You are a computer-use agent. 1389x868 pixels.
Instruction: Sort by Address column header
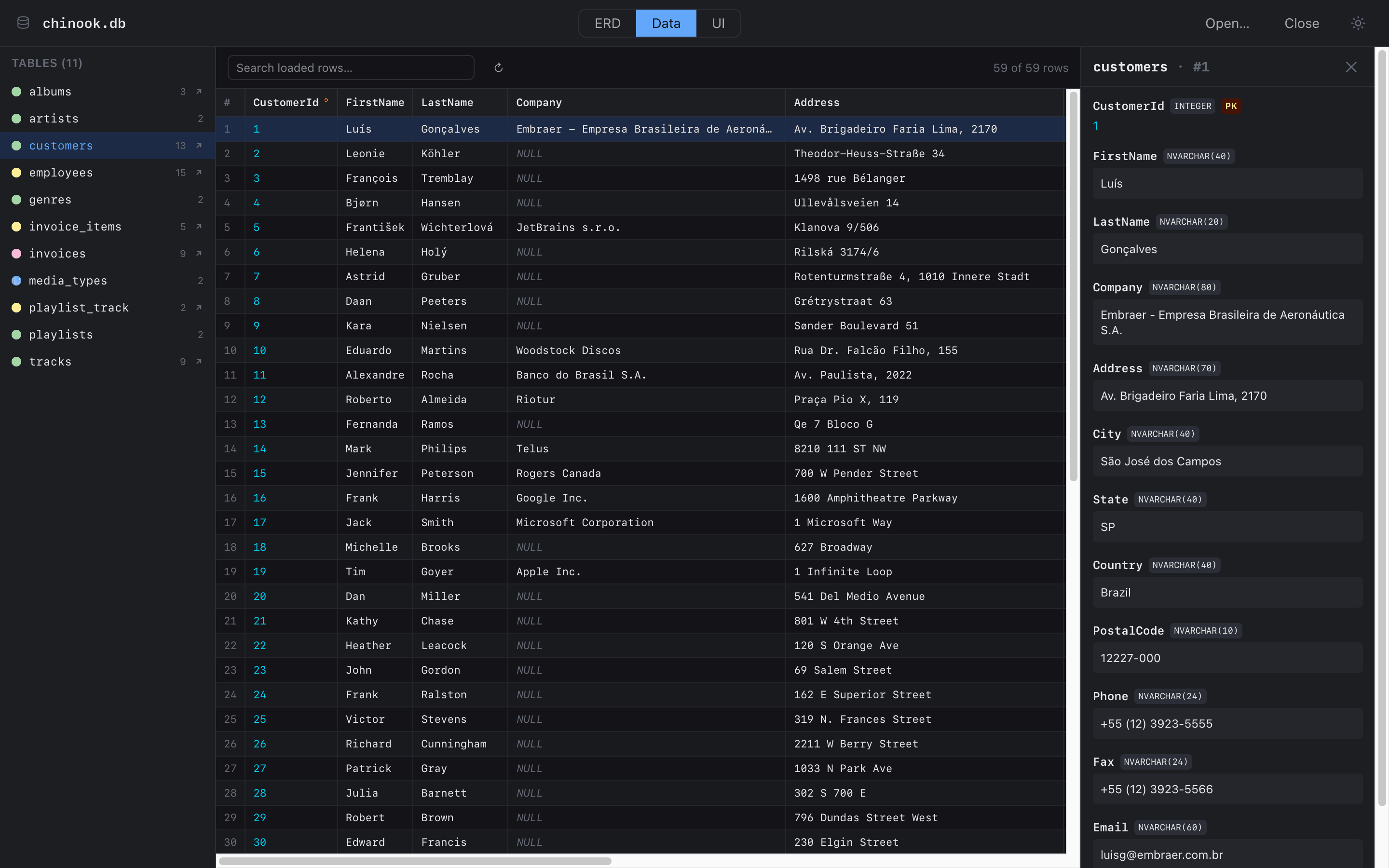(925, 102)
